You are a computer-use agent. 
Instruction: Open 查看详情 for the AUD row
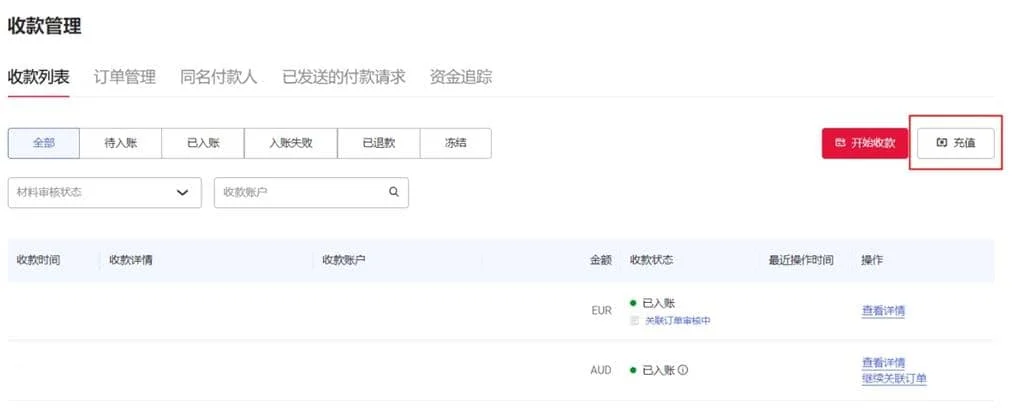[884, 363]
